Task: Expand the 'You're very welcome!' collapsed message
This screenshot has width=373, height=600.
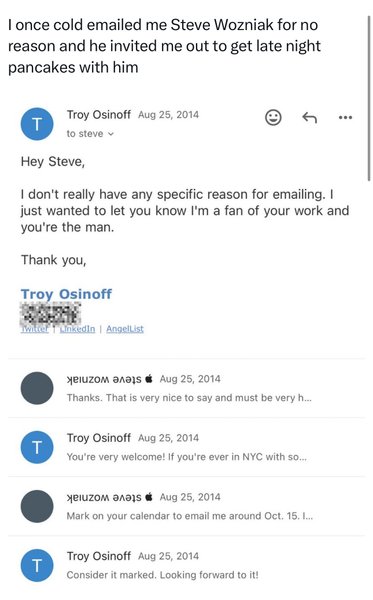Action: click(x=186, y=447)
